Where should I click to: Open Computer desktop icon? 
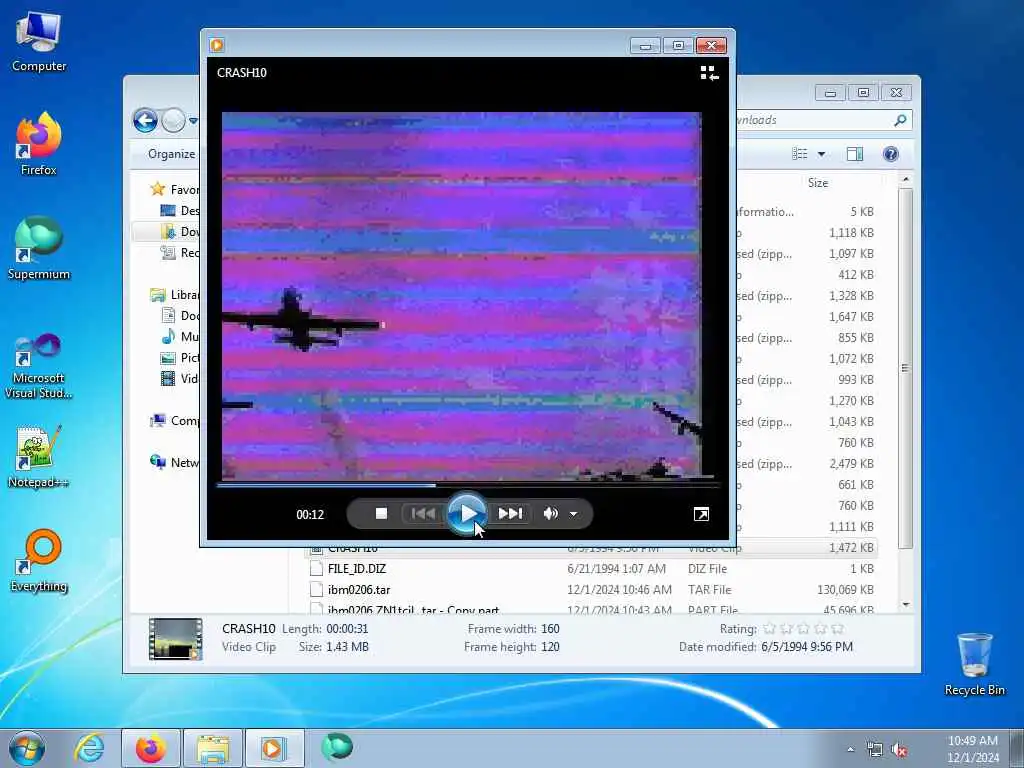click(39, 42)
